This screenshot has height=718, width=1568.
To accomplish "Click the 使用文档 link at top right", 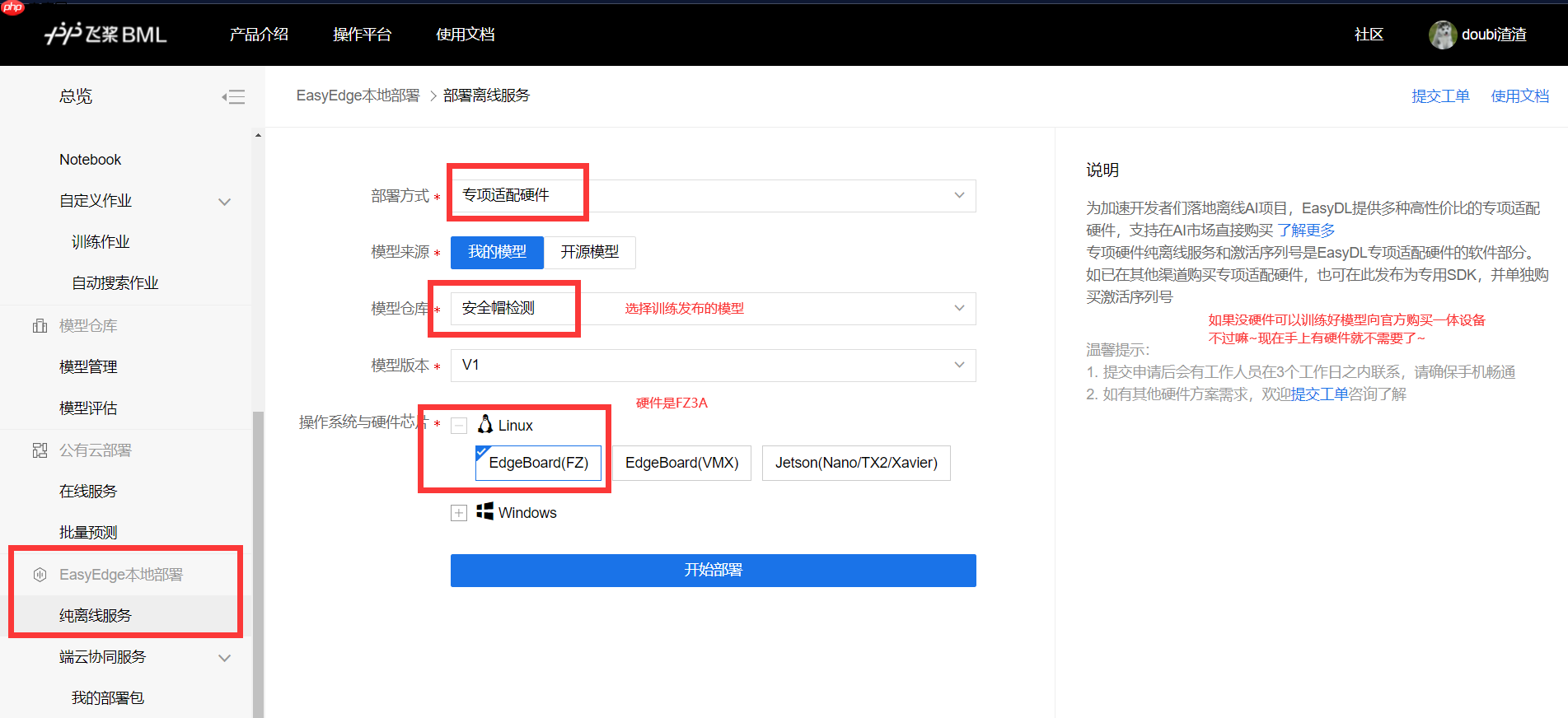I will pyautogui.click(x=1520, y=96).
